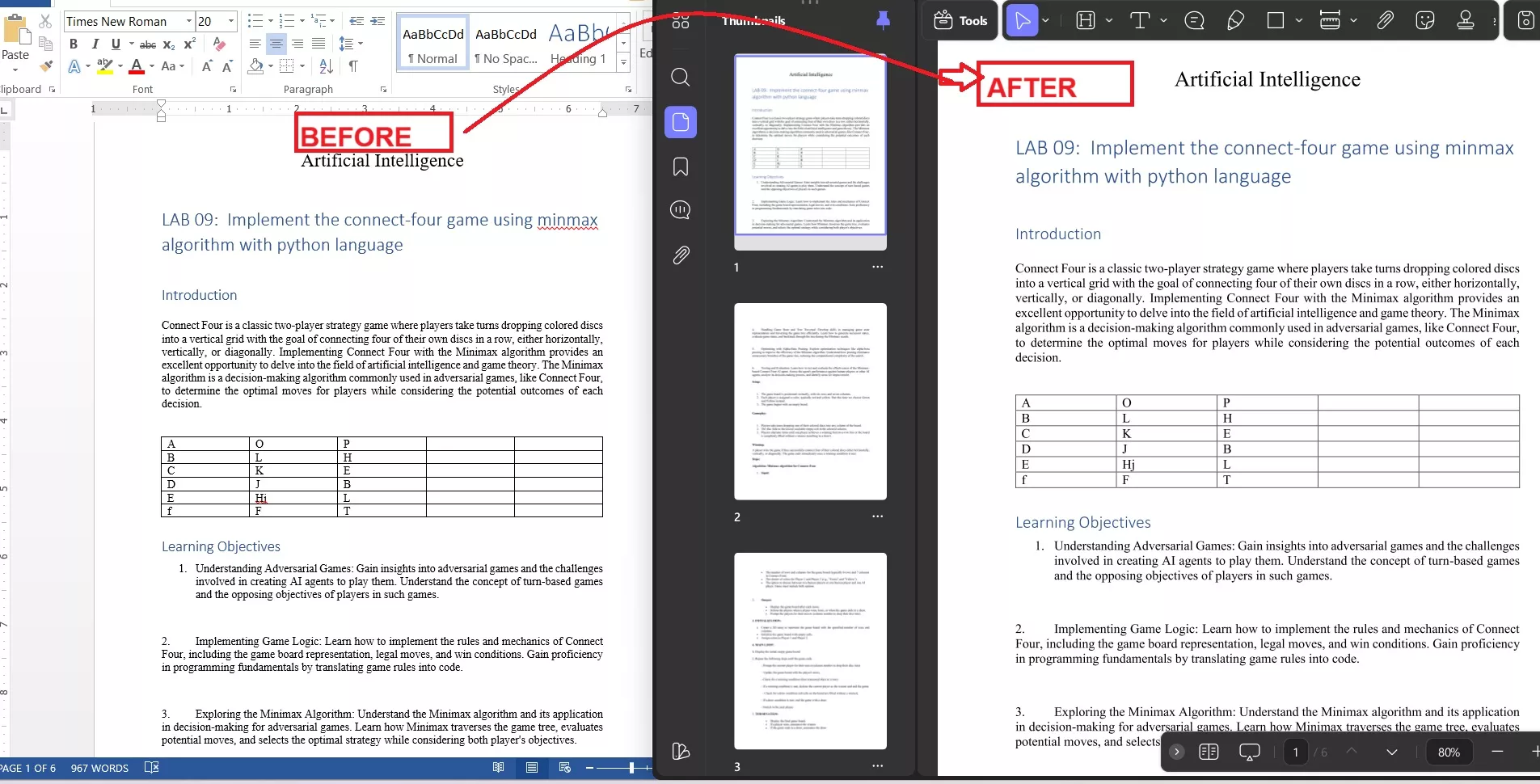The width and height of the screenshot is (1540, 784).
Task: Open the search panel in the PDF sidebar
Action: coord(680,77)
